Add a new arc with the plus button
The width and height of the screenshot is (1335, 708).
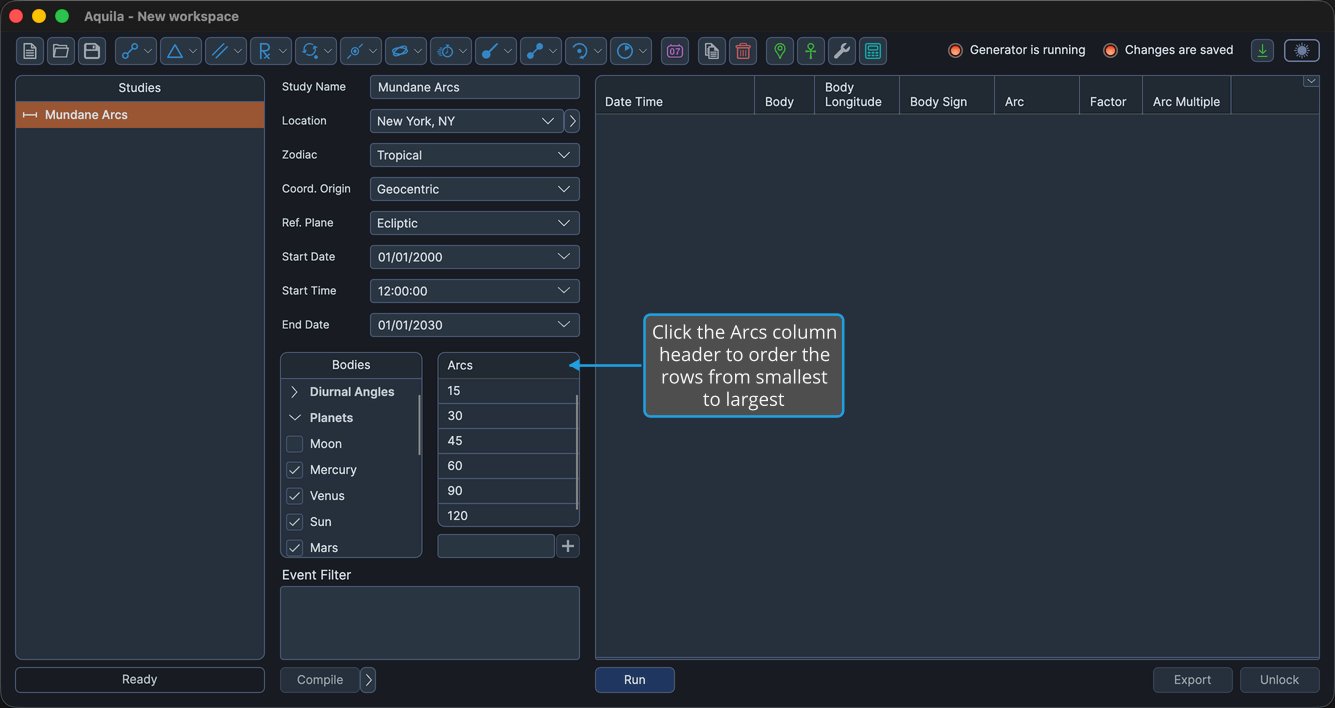[568, 546]
